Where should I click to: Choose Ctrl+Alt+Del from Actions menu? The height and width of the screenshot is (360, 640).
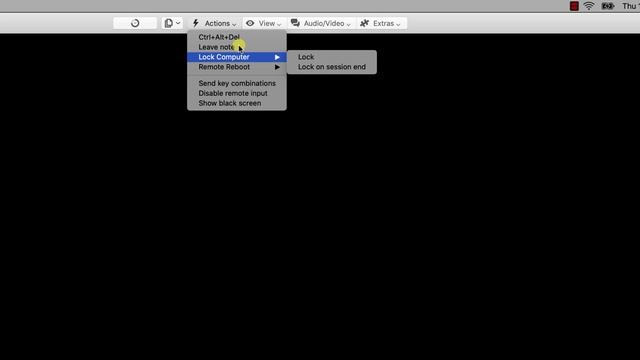(x=237, y=37)
